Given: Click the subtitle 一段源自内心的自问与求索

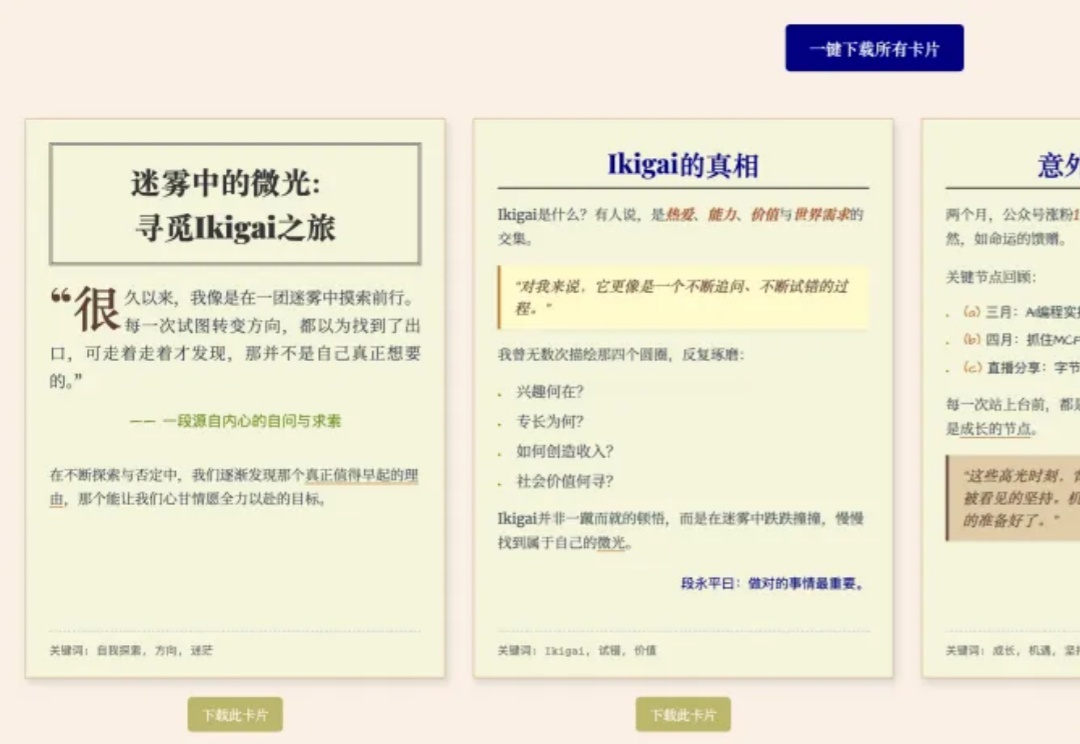Looking at the screenshot, I should click(235, 421).
